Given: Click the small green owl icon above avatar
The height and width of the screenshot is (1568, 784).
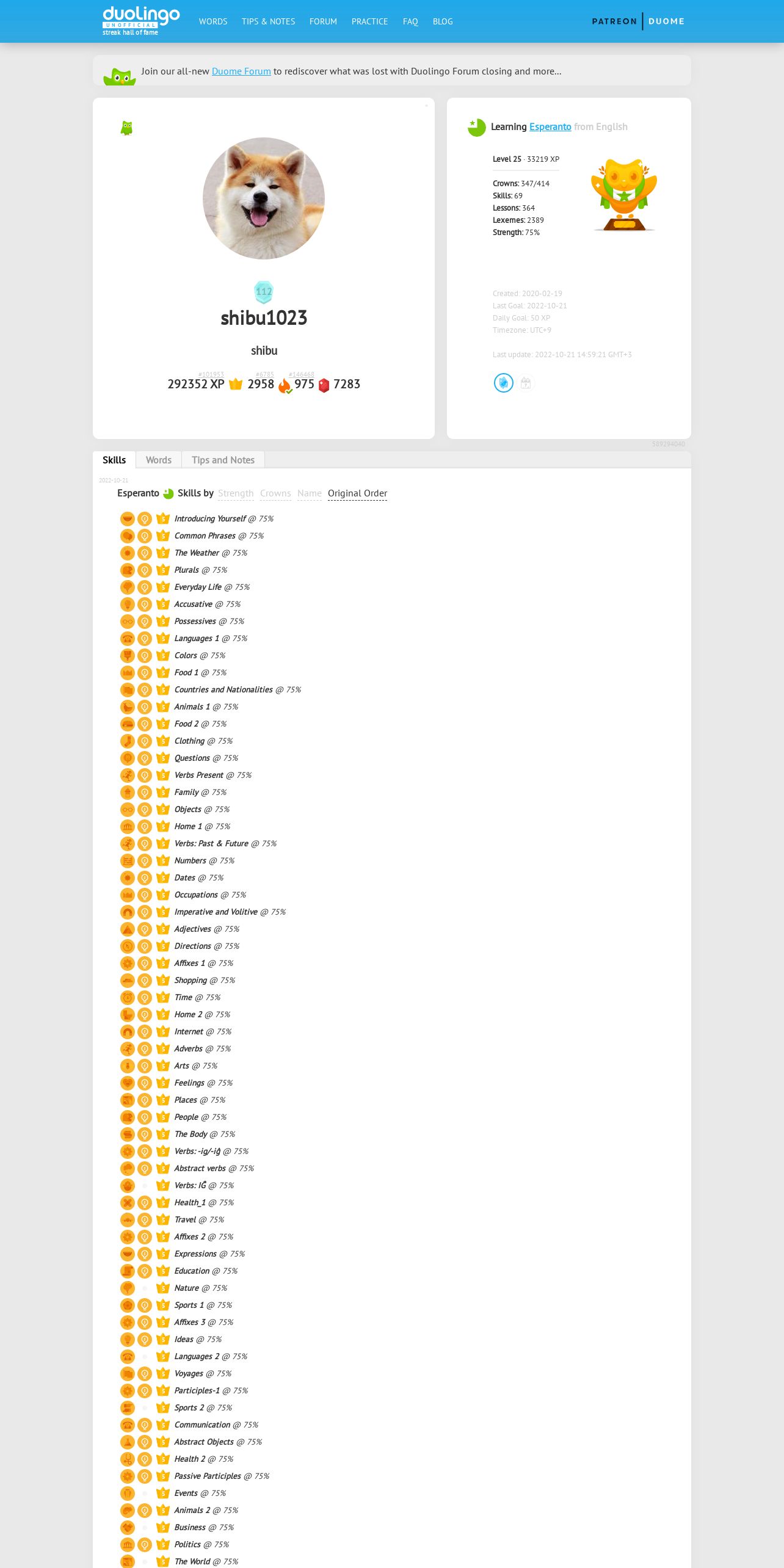Looking at the screenshot, I should (x=126, y=128).
